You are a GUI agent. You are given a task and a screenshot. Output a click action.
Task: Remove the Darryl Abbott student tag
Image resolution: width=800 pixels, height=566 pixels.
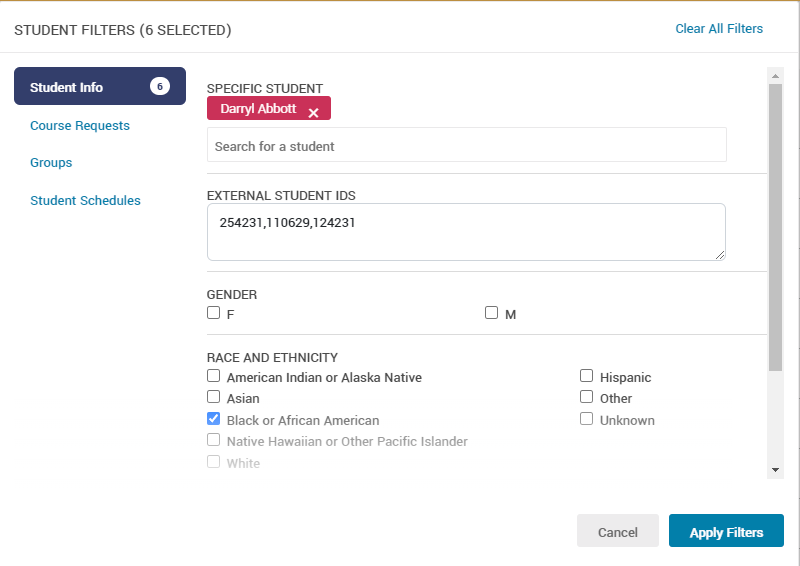point(313,113)
